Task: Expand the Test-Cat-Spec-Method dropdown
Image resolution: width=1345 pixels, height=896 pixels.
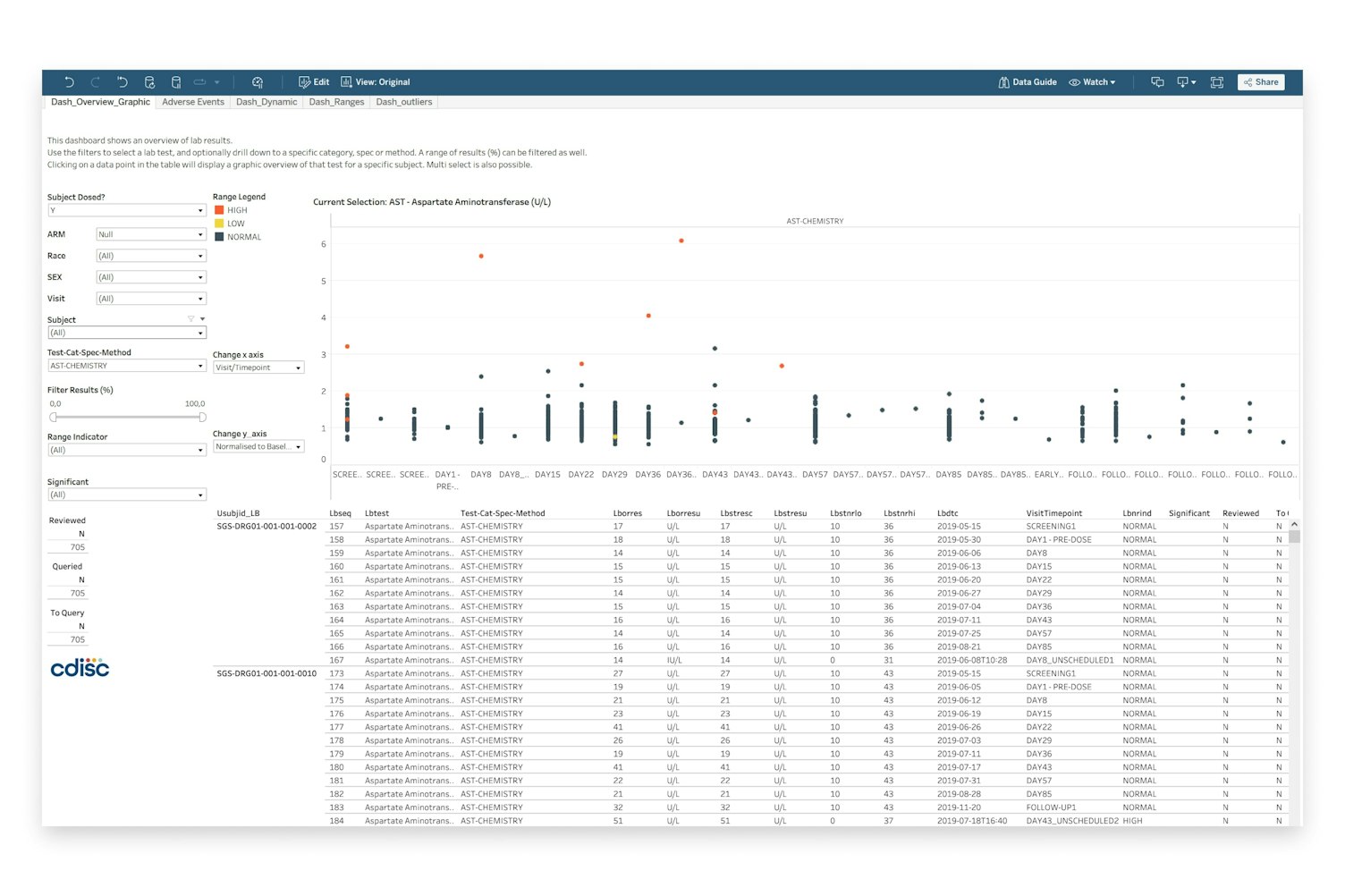Action: [x=126, y=366]
